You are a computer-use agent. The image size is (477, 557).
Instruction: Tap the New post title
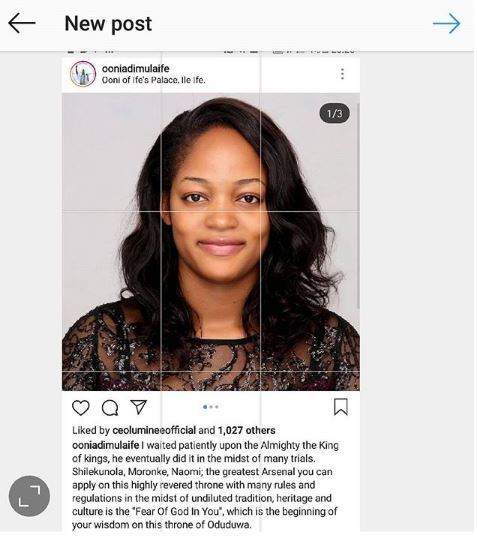[x=108, y=24]
